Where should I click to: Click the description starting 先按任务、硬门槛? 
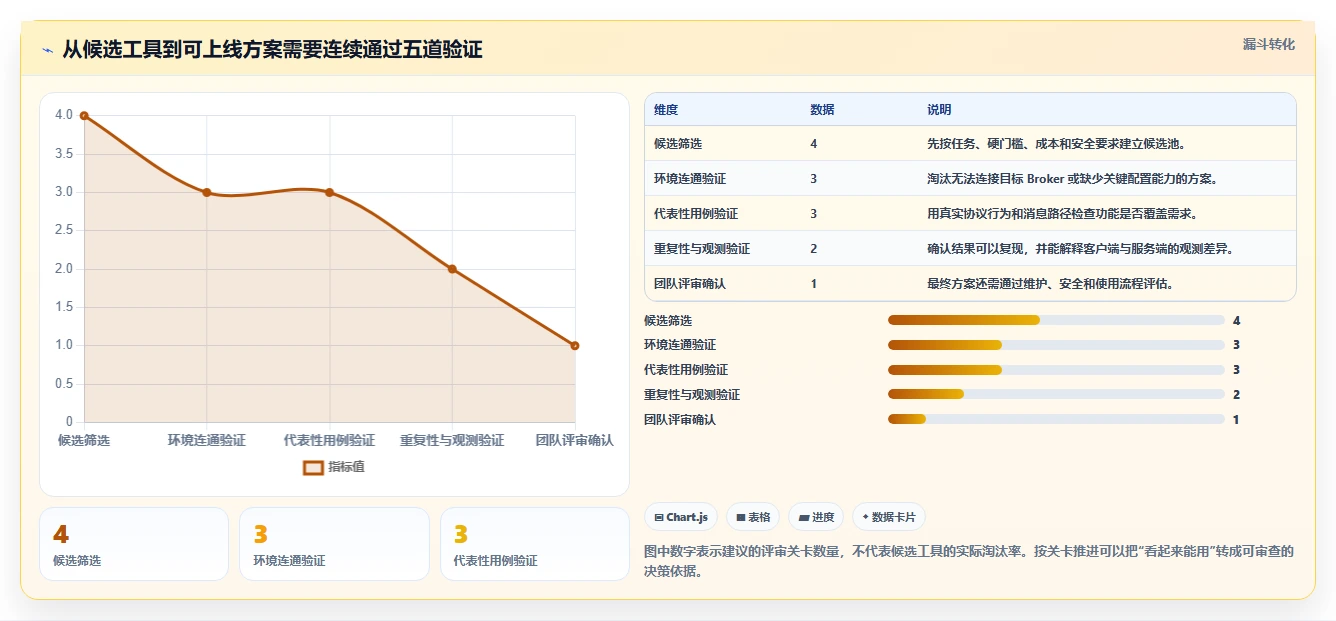(1056, 144)
